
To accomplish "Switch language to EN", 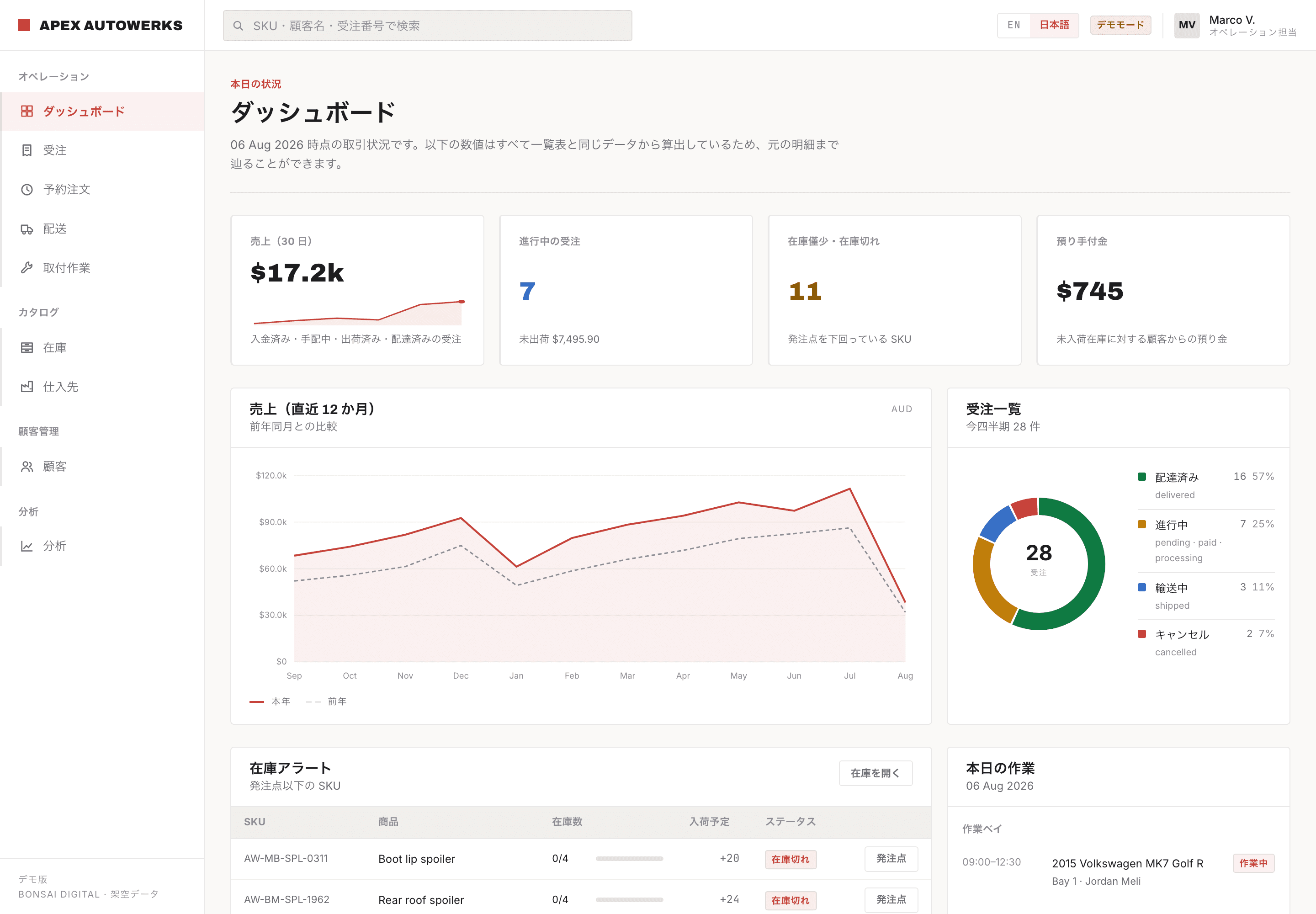I will click(x=1014, y=25).
